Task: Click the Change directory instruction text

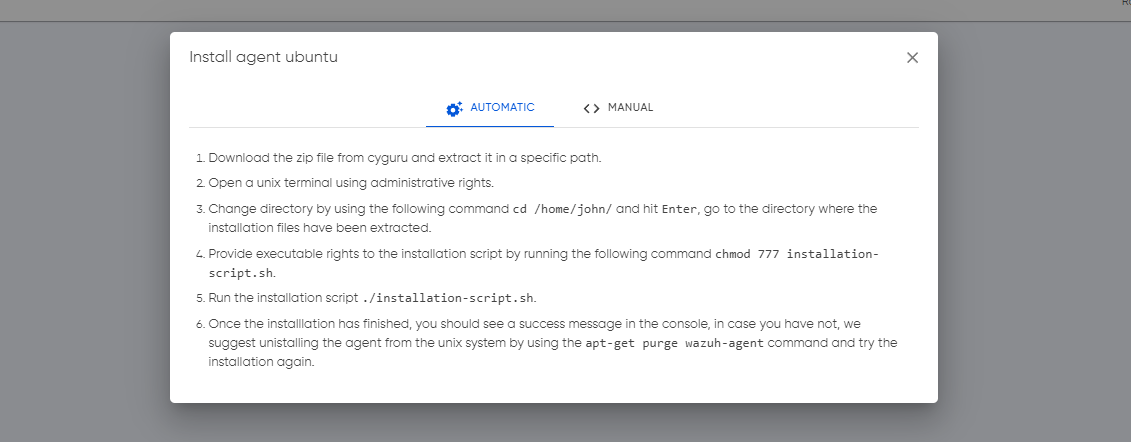Action: click(x=542, y=218)
